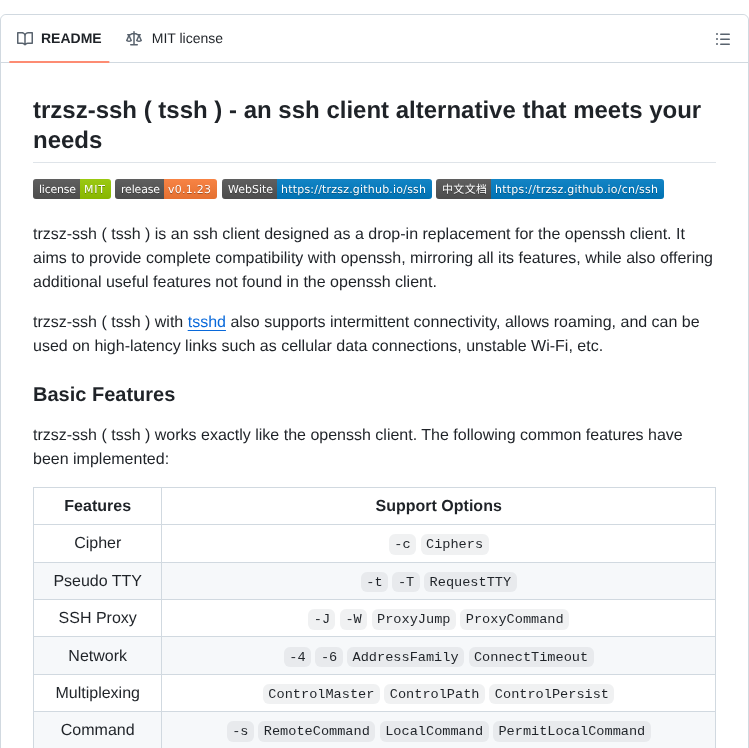Click the MIT license scale icon
This screenshot has height=748, width=749.
134,39
